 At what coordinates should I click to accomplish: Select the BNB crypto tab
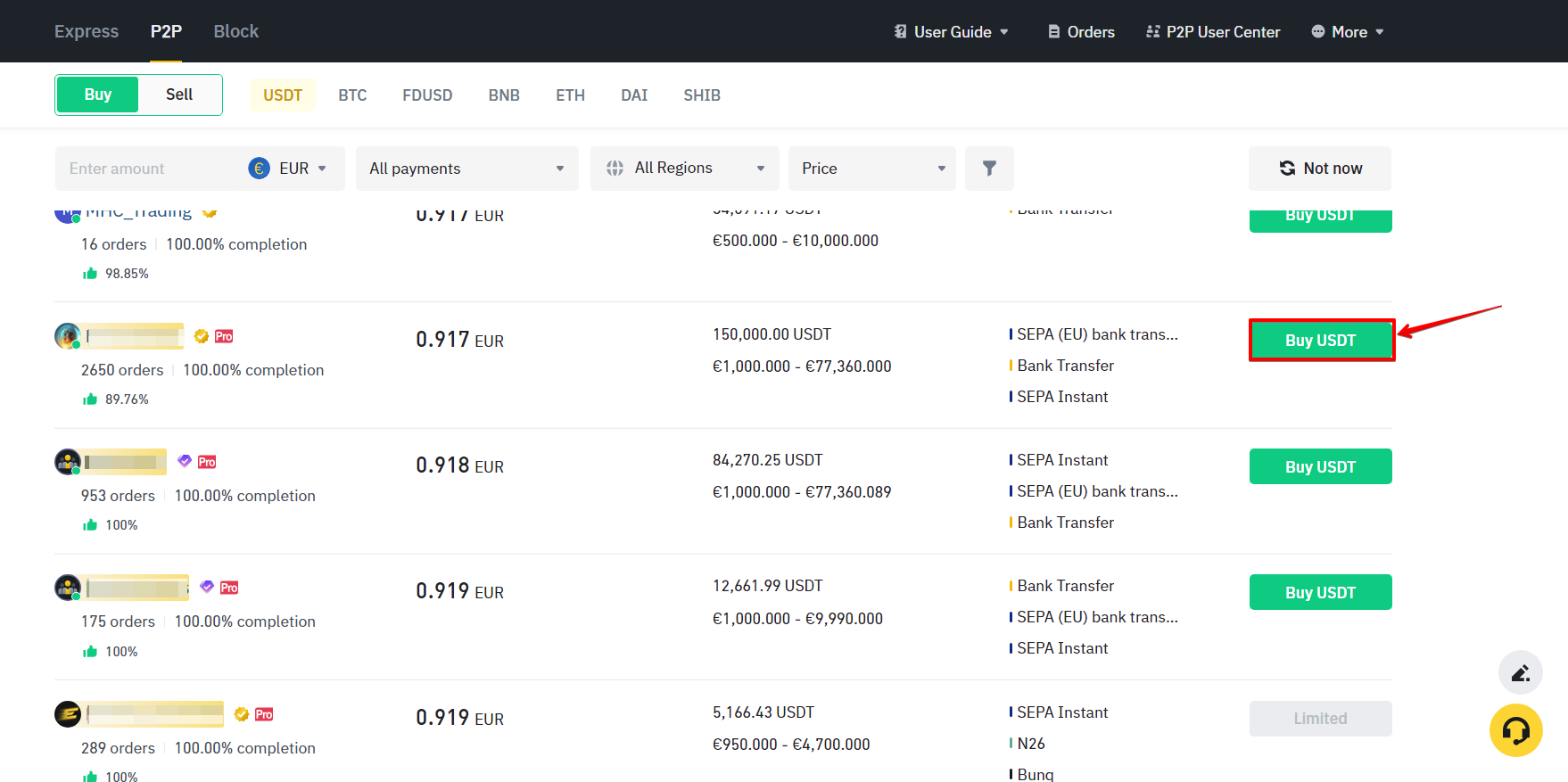[504, 95]
